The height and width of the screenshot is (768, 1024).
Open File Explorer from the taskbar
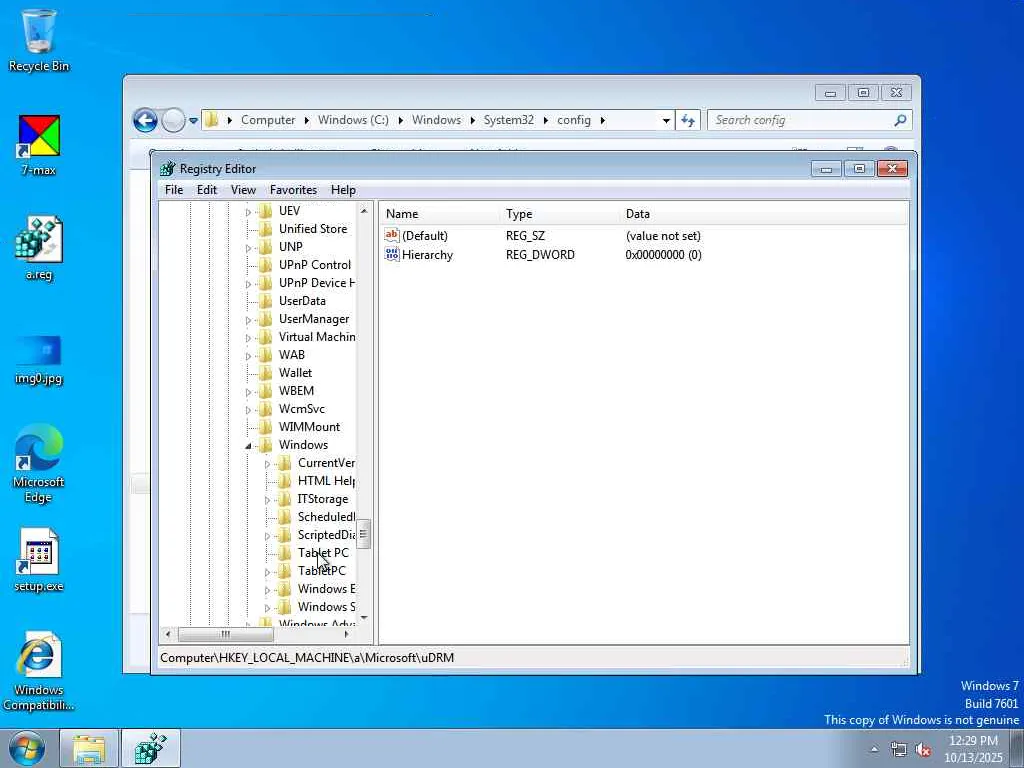(x=89, y=748)
